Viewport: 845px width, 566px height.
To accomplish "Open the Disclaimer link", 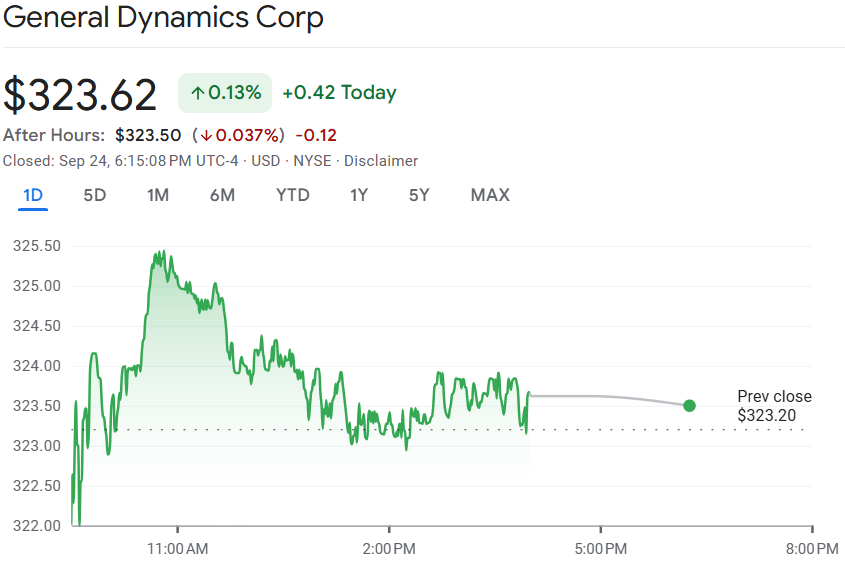I will 381,161.
